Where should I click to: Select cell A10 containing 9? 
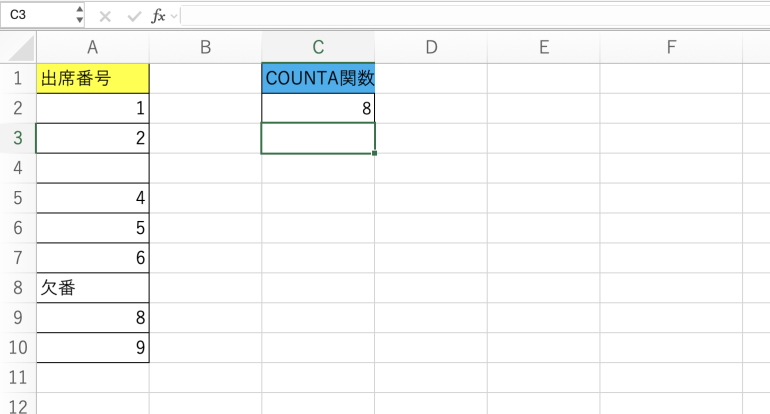click(x=92, y=348)
